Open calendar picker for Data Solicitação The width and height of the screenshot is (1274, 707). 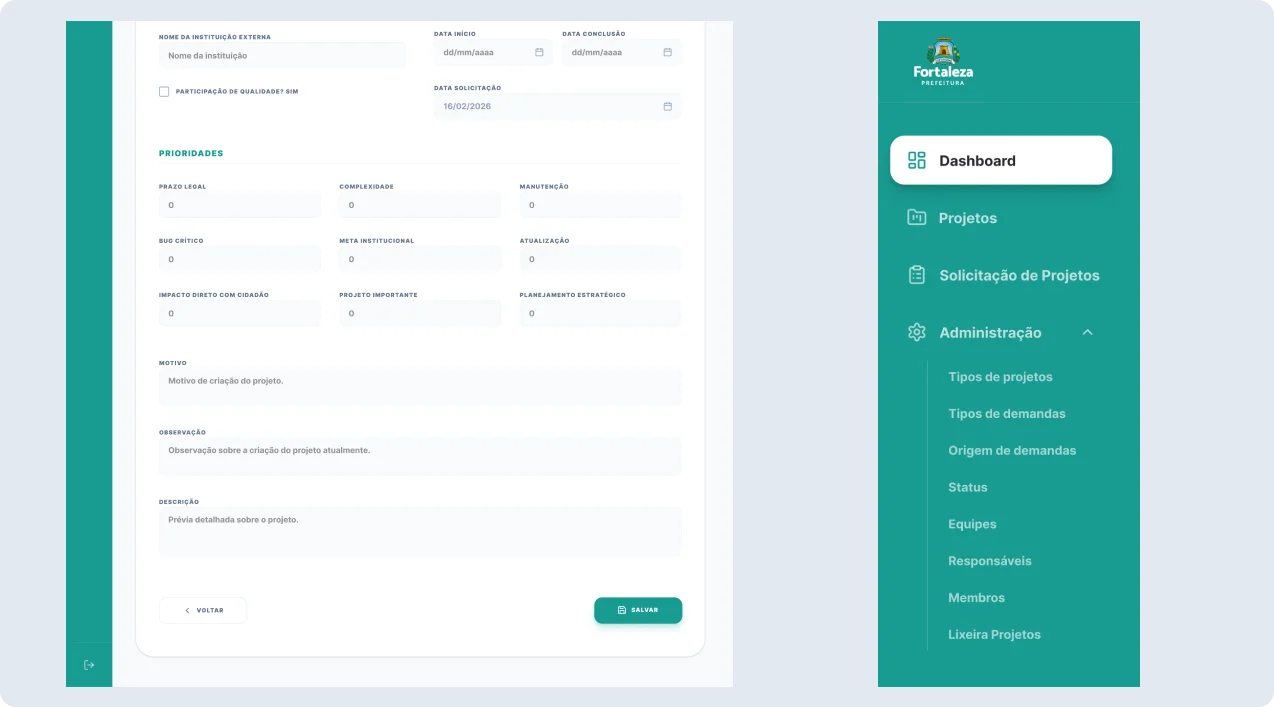pos(667,106)
